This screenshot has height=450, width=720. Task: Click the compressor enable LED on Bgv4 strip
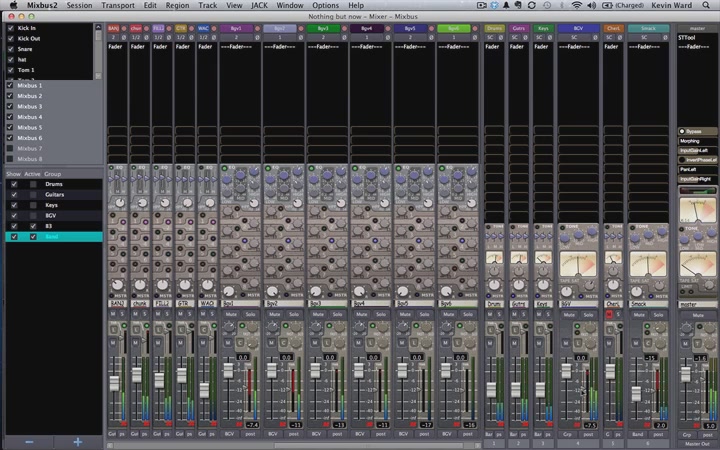(372, 326)
